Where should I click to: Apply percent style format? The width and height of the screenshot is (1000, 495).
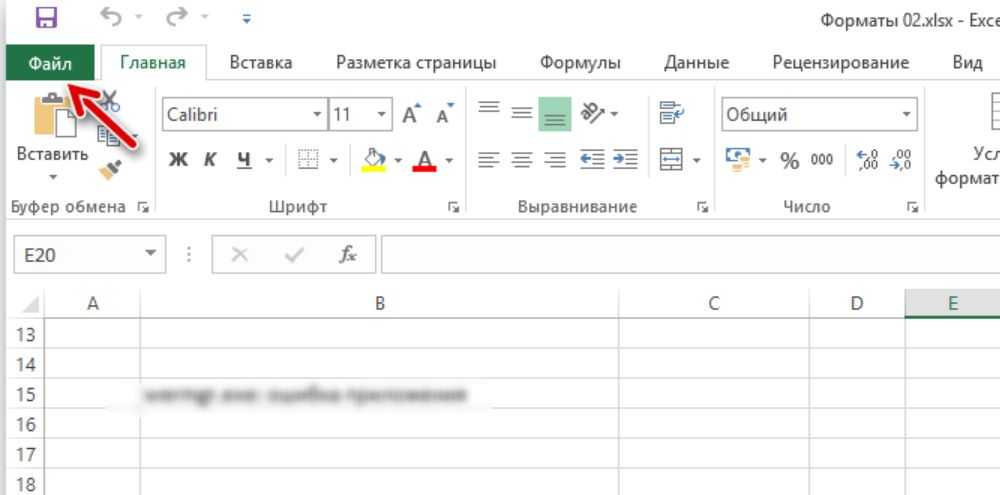coord(790,160)
